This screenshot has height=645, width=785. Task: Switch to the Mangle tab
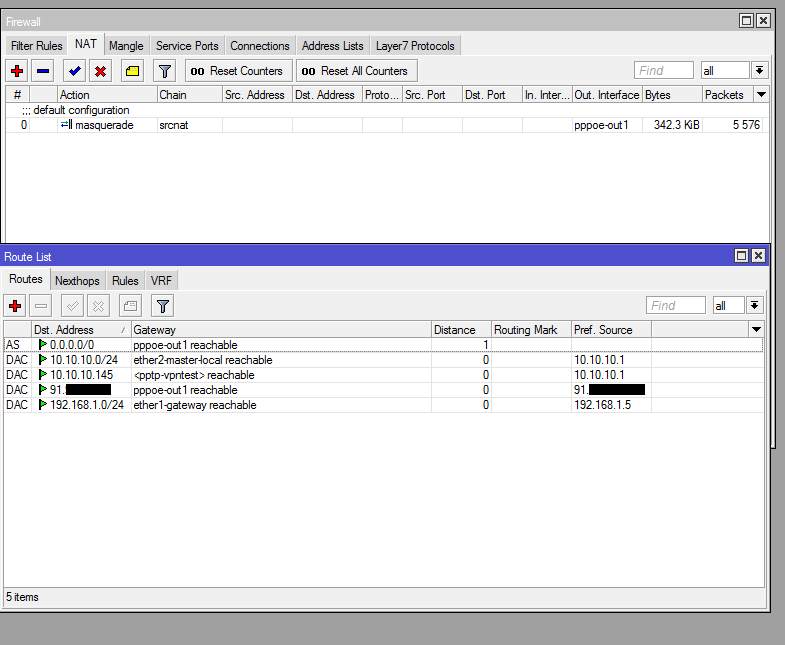point(126,46)
